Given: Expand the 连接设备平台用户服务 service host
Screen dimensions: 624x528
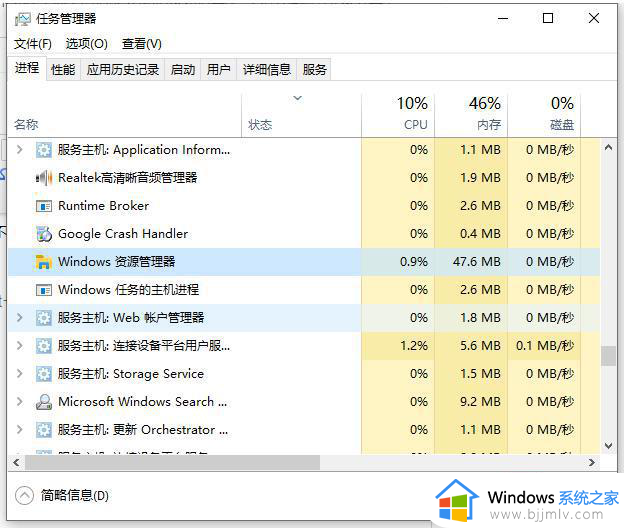Looking at the screenshot, I should (x=19, y=345).
